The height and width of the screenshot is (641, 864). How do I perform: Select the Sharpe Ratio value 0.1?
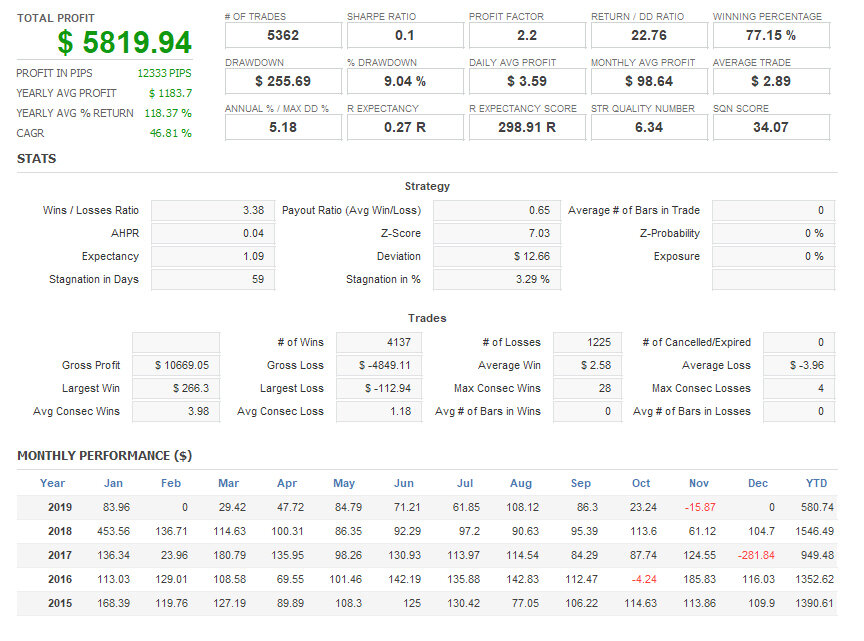click(x=405, y=35)
